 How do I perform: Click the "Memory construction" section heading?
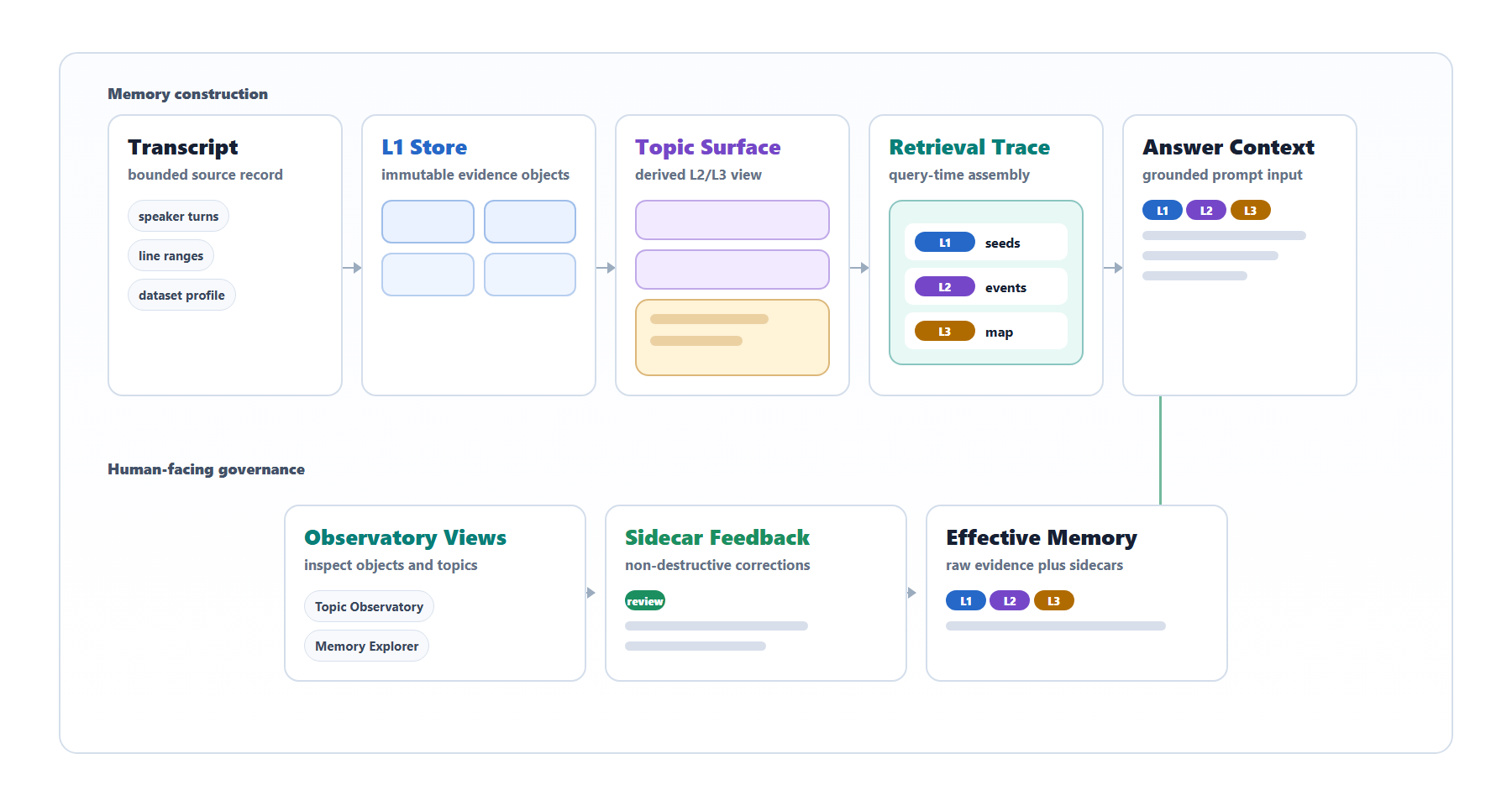[x=187, y=94]
